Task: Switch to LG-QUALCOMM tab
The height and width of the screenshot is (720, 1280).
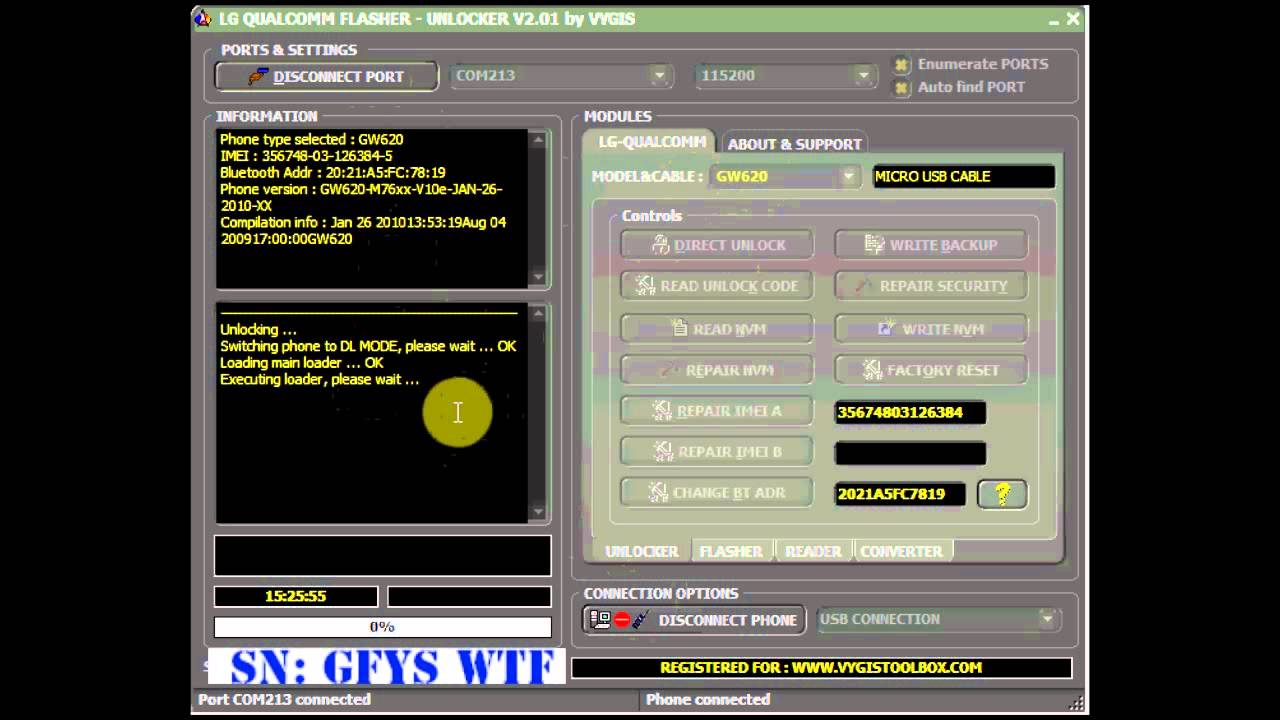Action: point(651,142)
